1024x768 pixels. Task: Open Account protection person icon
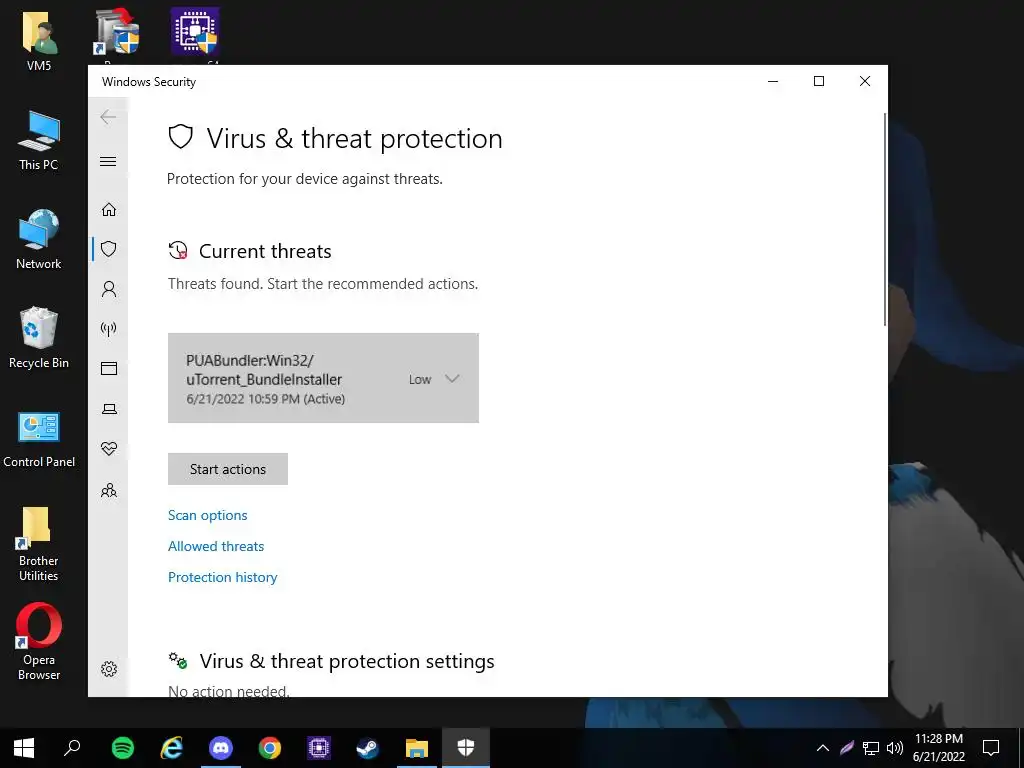tap(109, 289)
